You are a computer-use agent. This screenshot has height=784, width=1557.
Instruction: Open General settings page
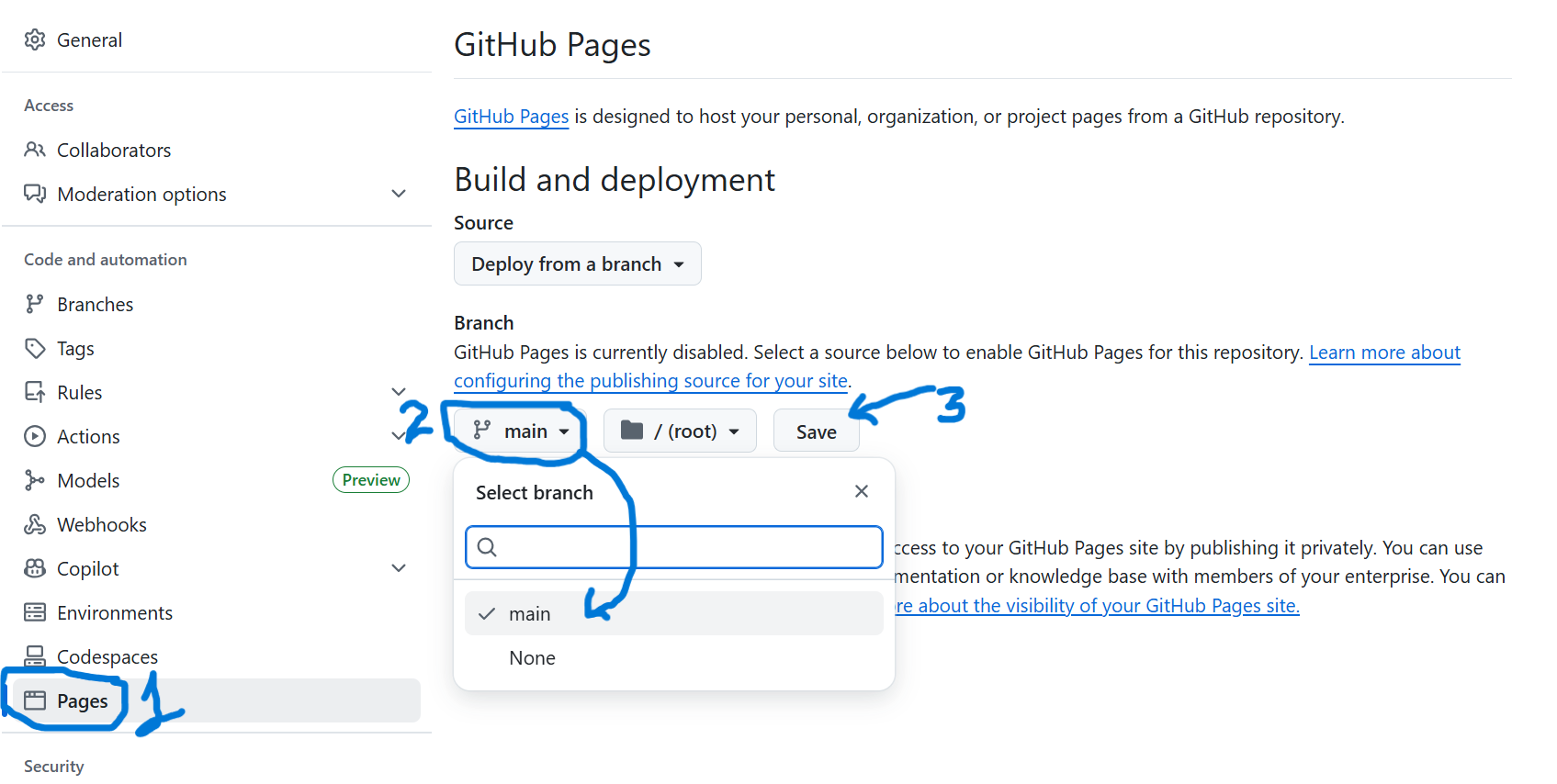coord(89,39)
